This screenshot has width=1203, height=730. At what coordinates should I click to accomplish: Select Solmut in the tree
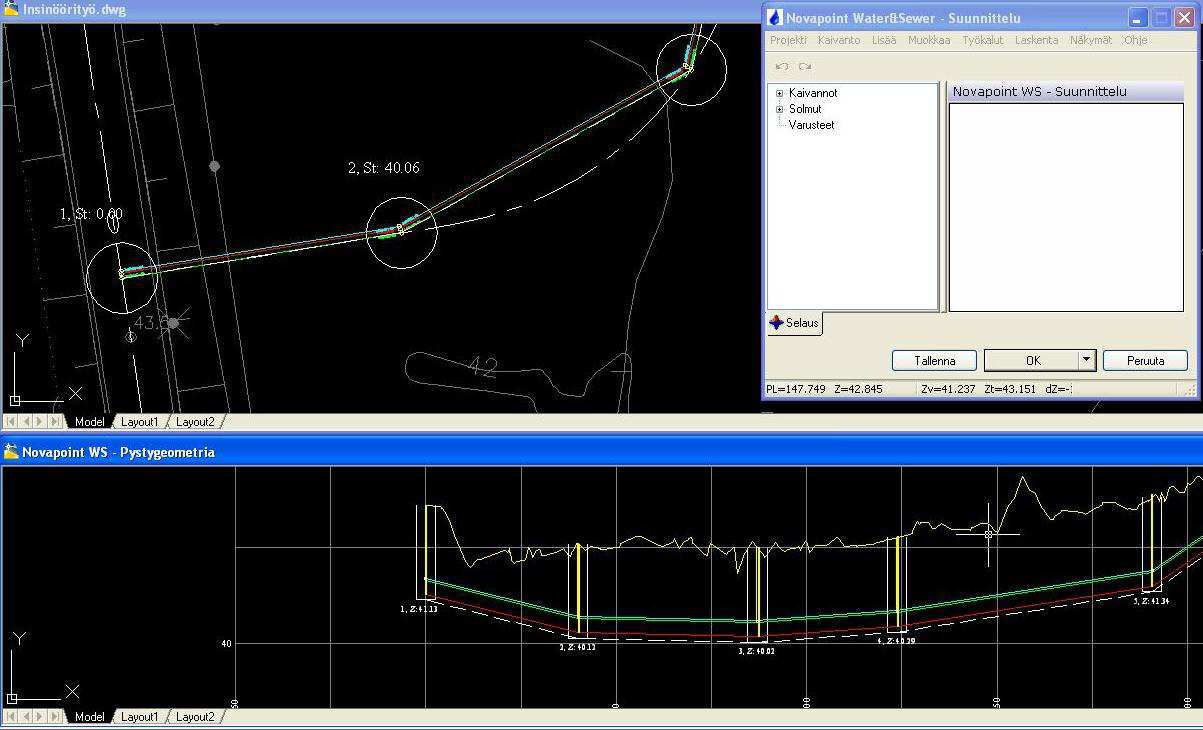click(x=805, y=109)
